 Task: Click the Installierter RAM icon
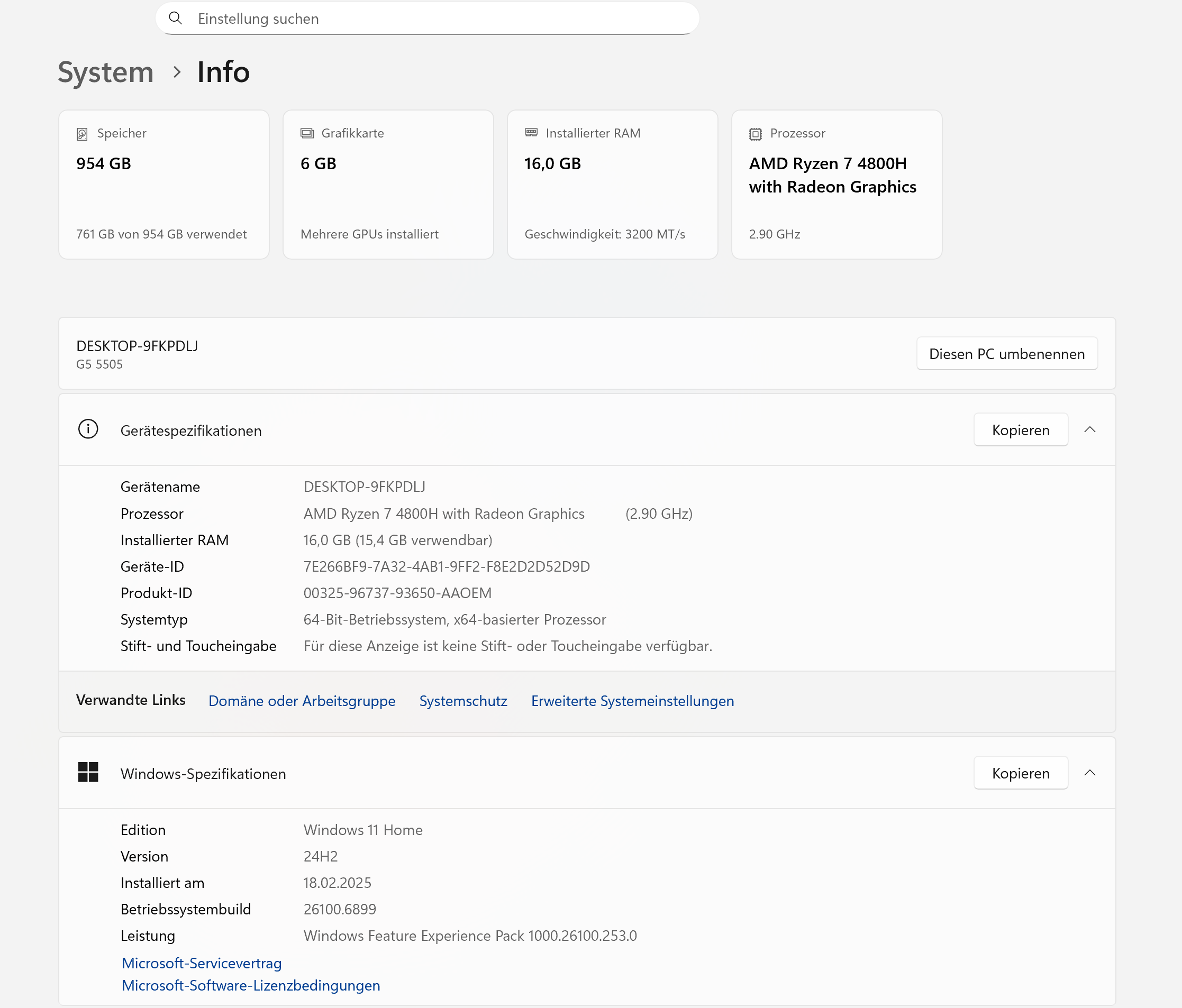click(531, 133)
